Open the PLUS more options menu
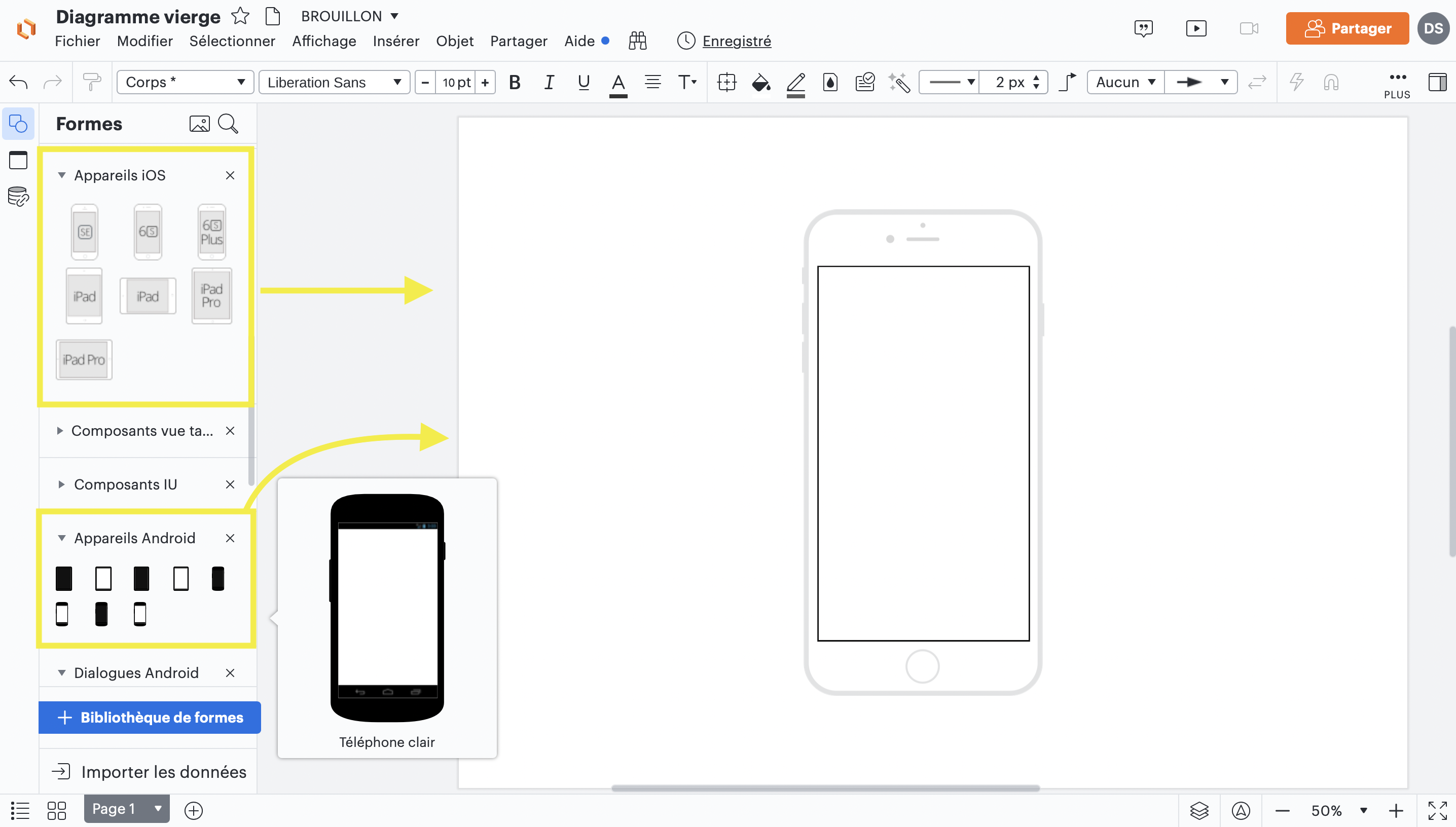Image resolution: width=1456 pixels, height=827 pixels. (1397, 85)
